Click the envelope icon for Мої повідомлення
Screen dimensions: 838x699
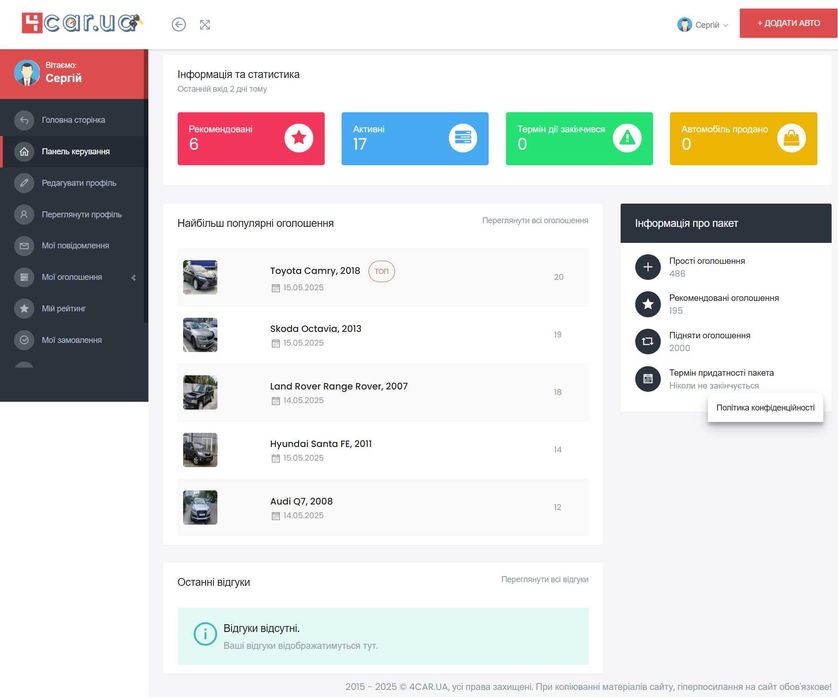click(x=24, y=246)
